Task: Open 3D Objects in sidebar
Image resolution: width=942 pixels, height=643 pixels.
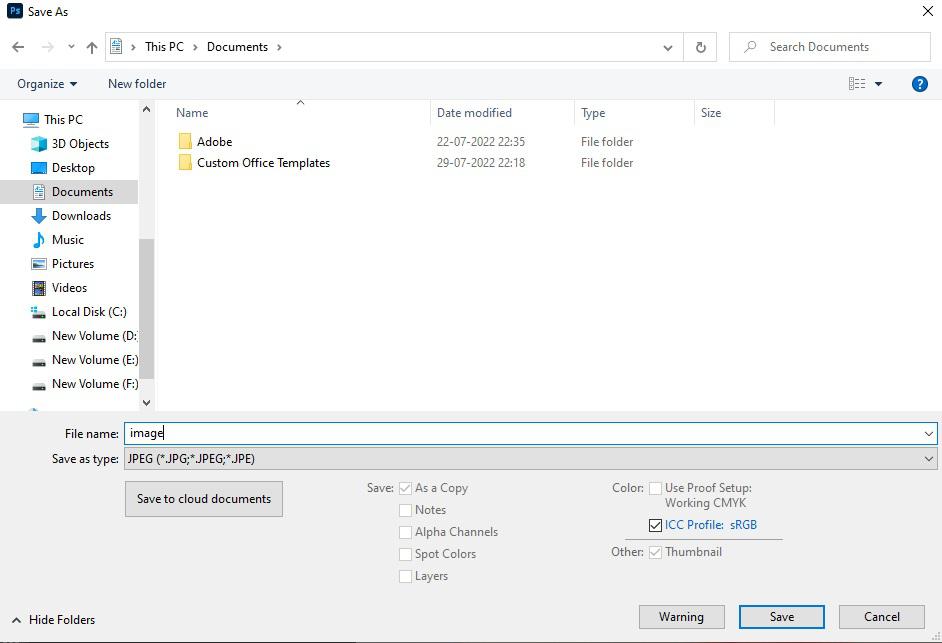Action: 70,144
